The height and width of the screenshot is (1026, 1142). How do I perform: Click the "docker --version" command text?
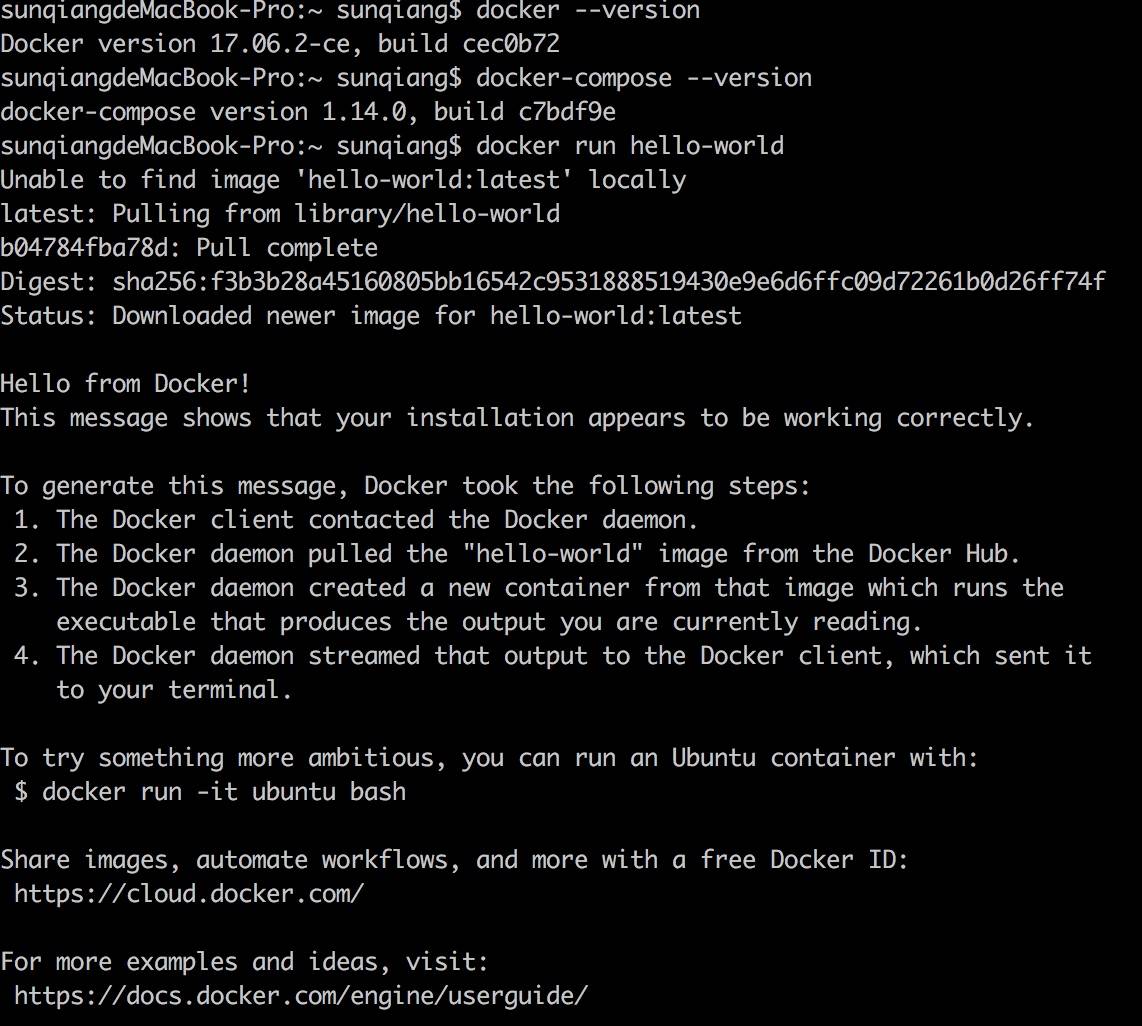[x=588, y=11]
